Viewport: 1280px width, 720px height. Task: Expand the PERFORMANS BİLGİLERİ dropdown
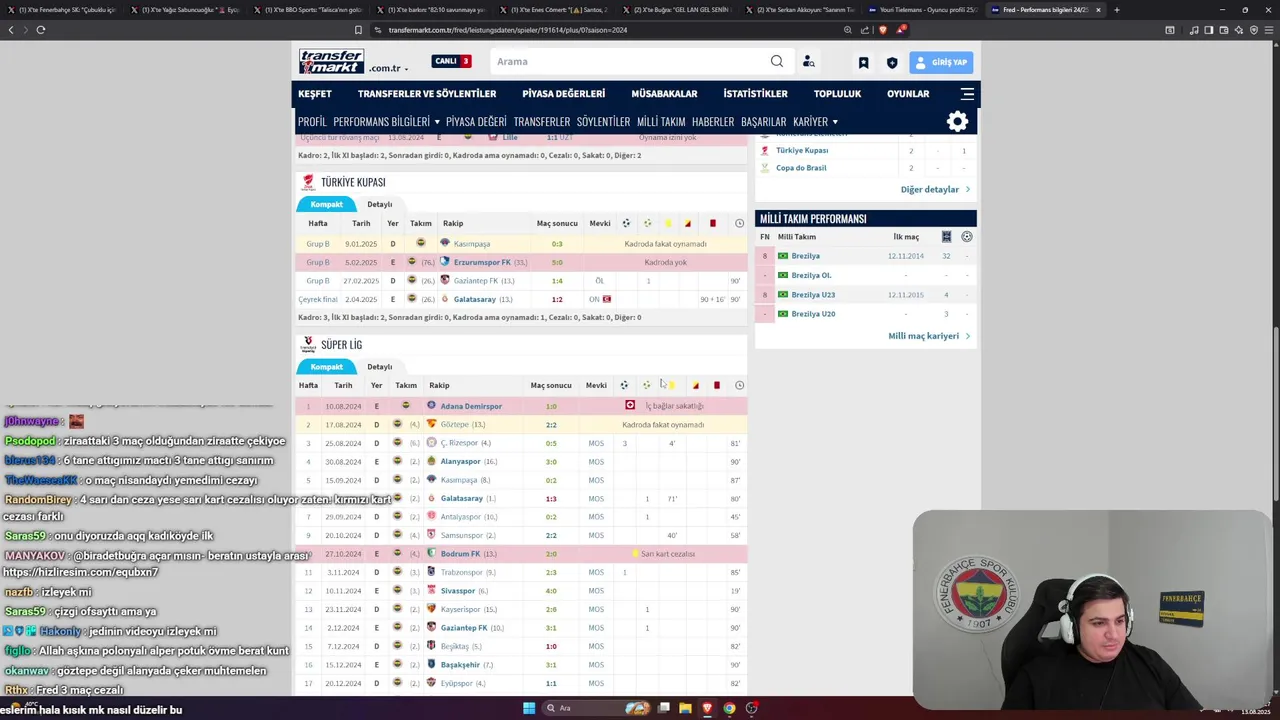(386, 122)
